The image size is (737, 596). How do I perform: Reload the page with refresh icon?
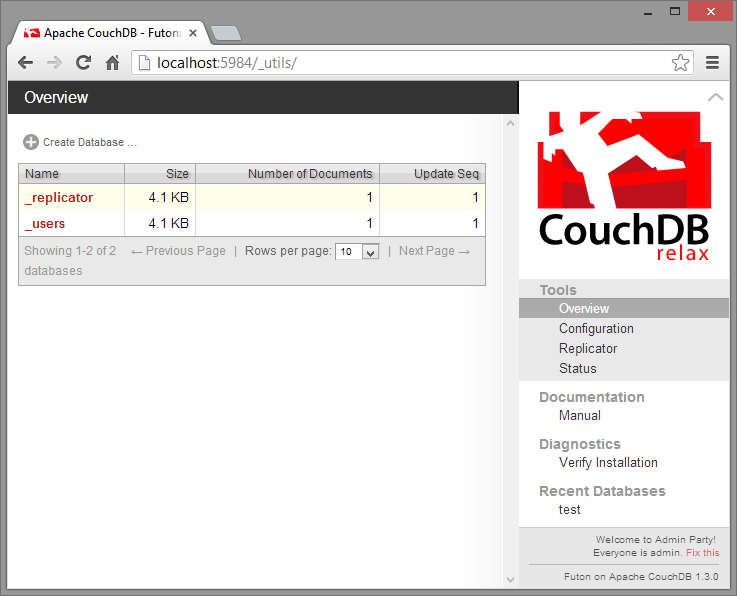pos(83,63)
